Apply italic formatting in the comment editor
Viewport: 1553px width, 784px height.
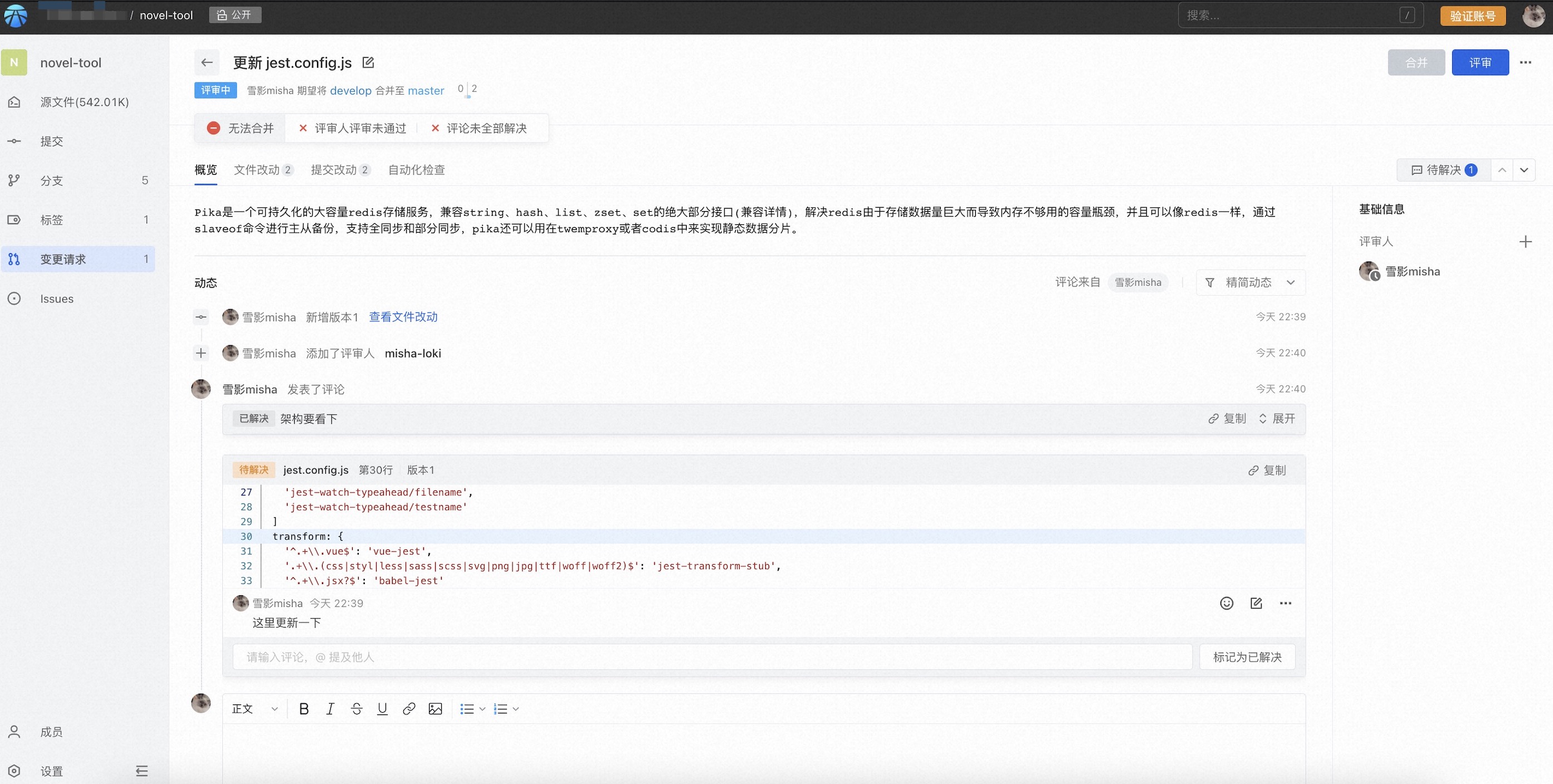pos(330,709)
